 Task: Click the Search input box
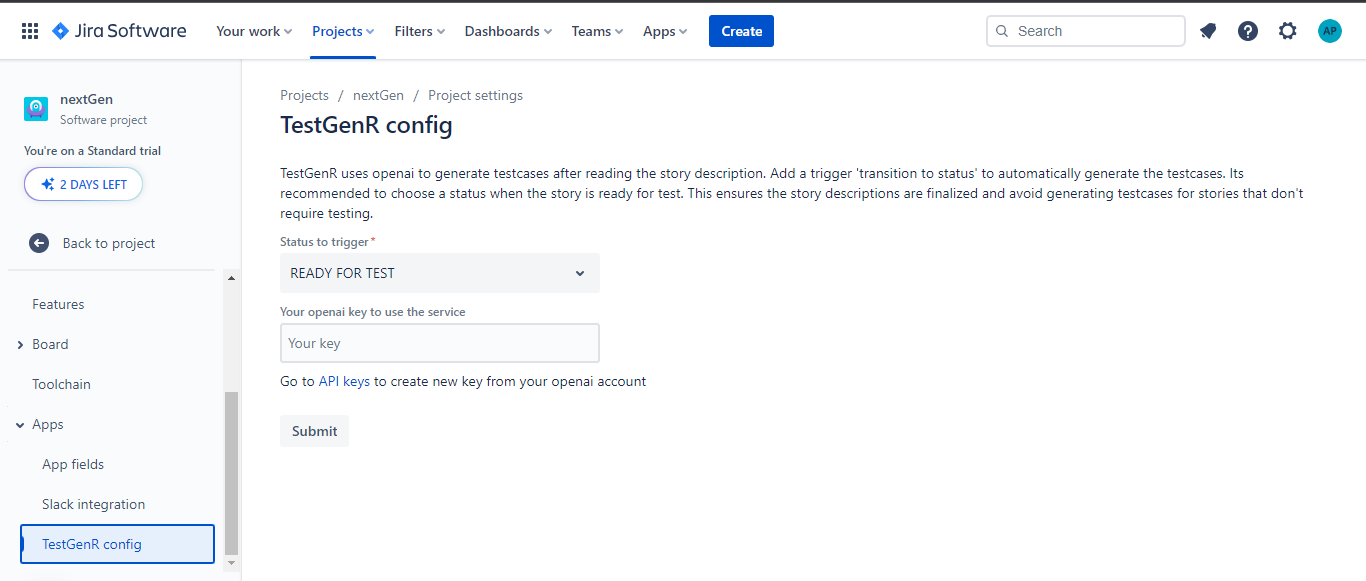[1086, 31]
